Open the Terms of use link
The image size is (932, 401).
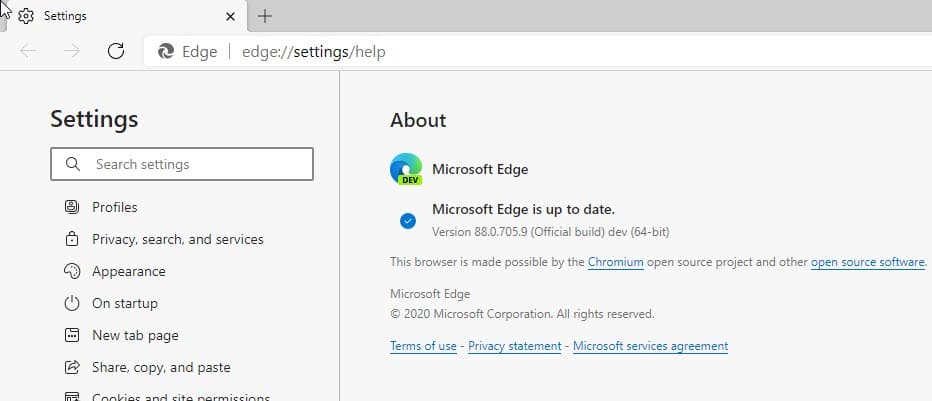pos(423,346)
